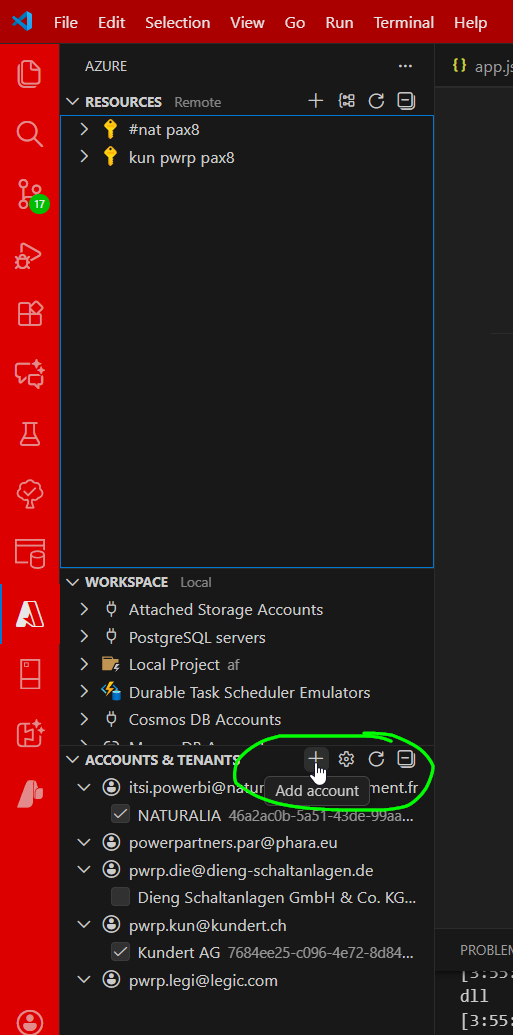
Task: Open the faded Azure-style icon below sparkle document
Action: [29, 793]
